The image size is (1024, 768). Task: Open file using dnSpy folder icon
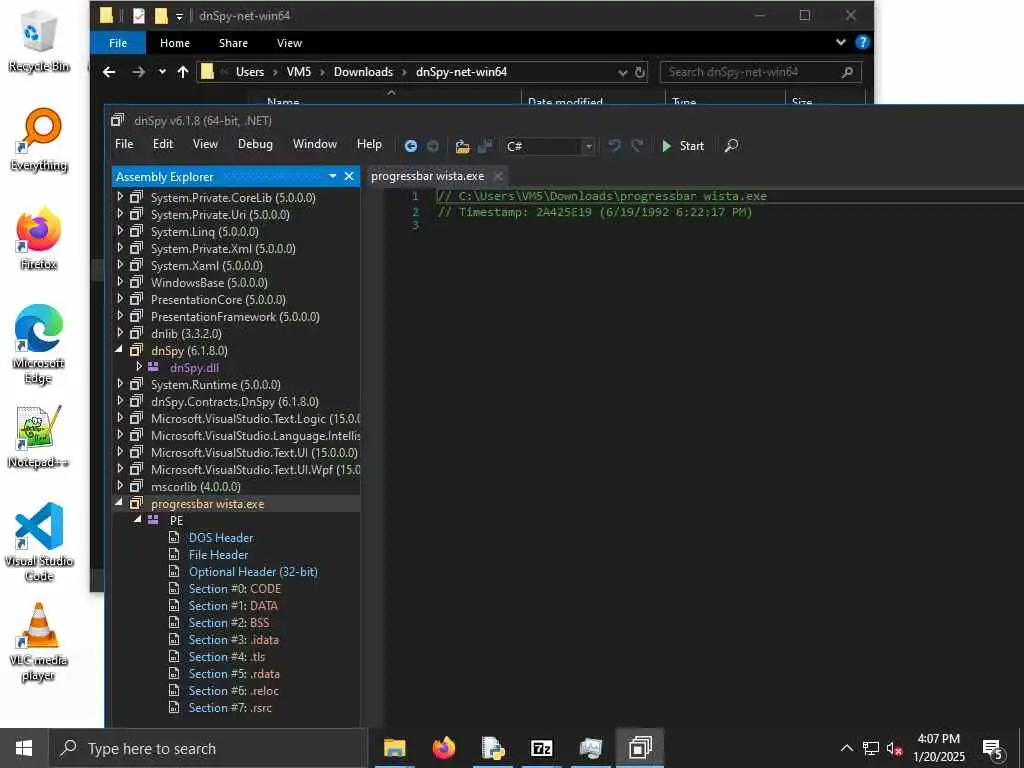click(x=462, y=146)
